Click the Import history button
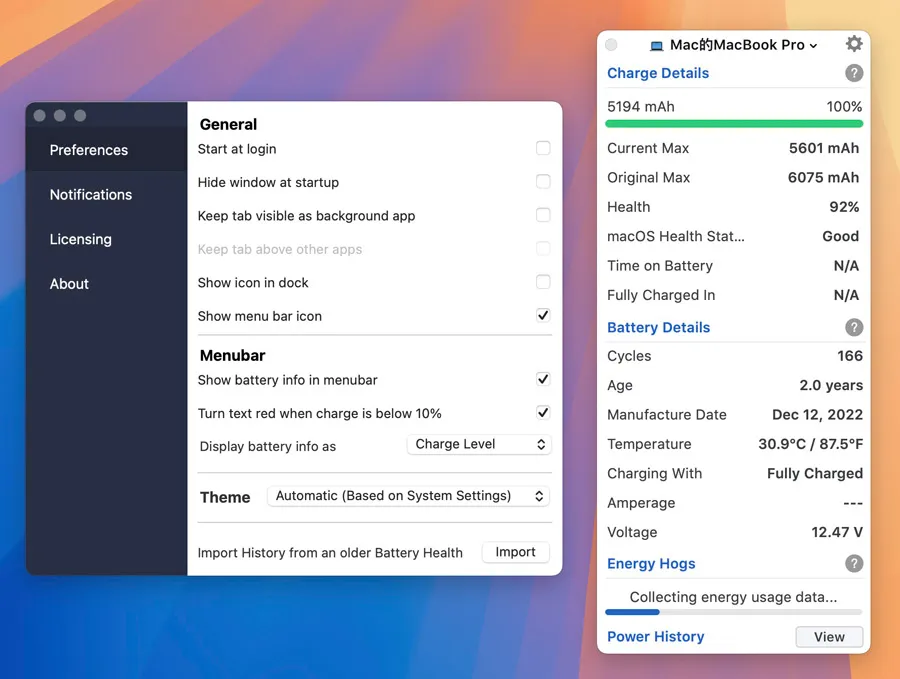Screen dimensions: 900x679 coord(515,552)
